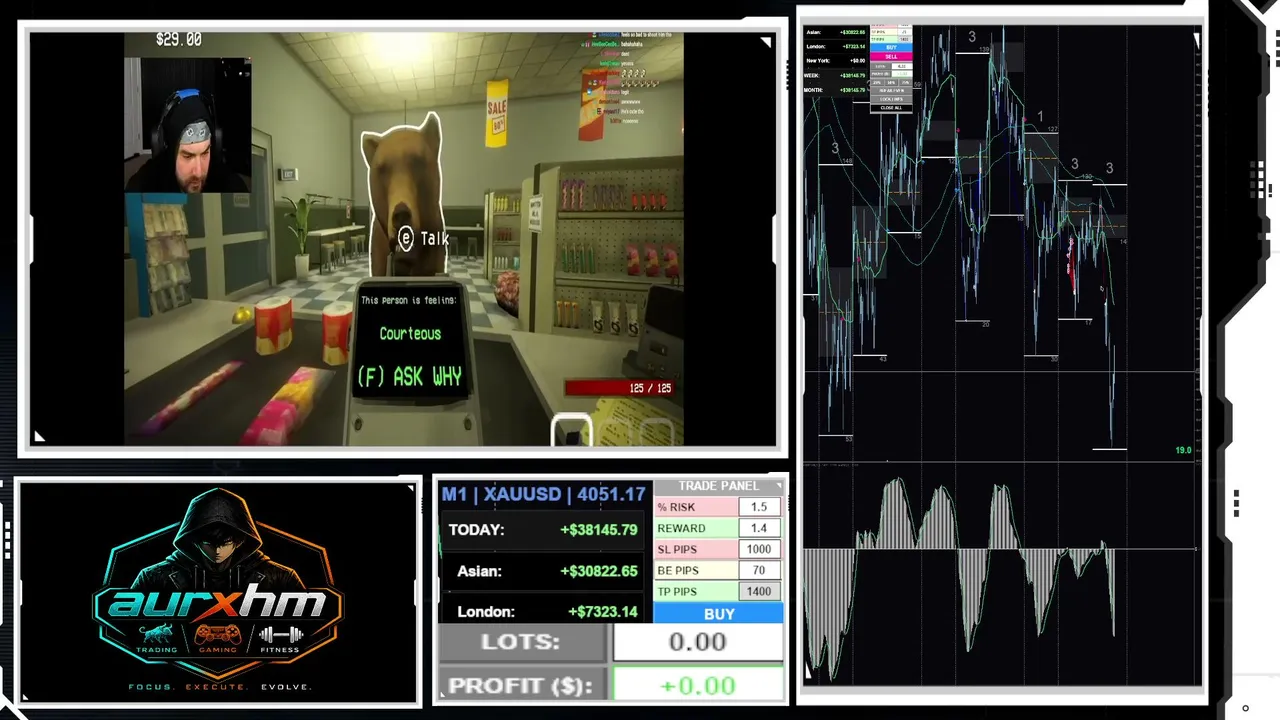This screenshot has height=720, width=1280.
Task: Click the WEEK profit value on the chart
Action: coord(853,75)
